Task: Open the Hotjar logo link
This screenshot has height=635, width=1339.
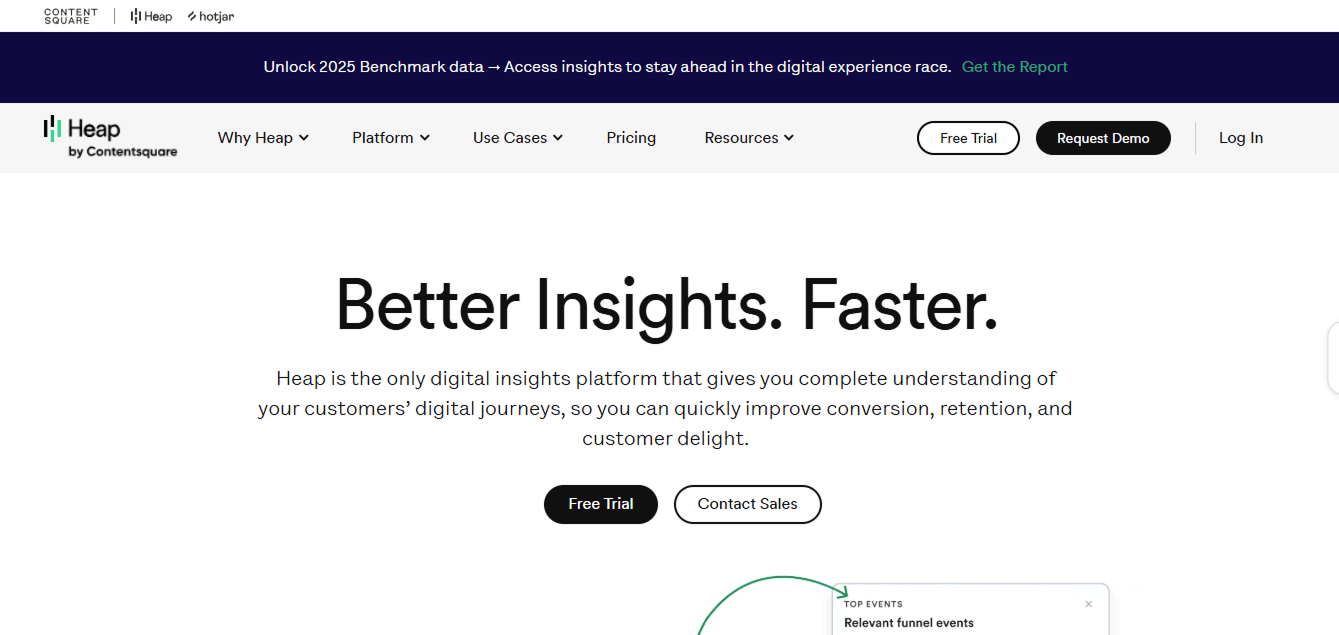Action: 211,16
